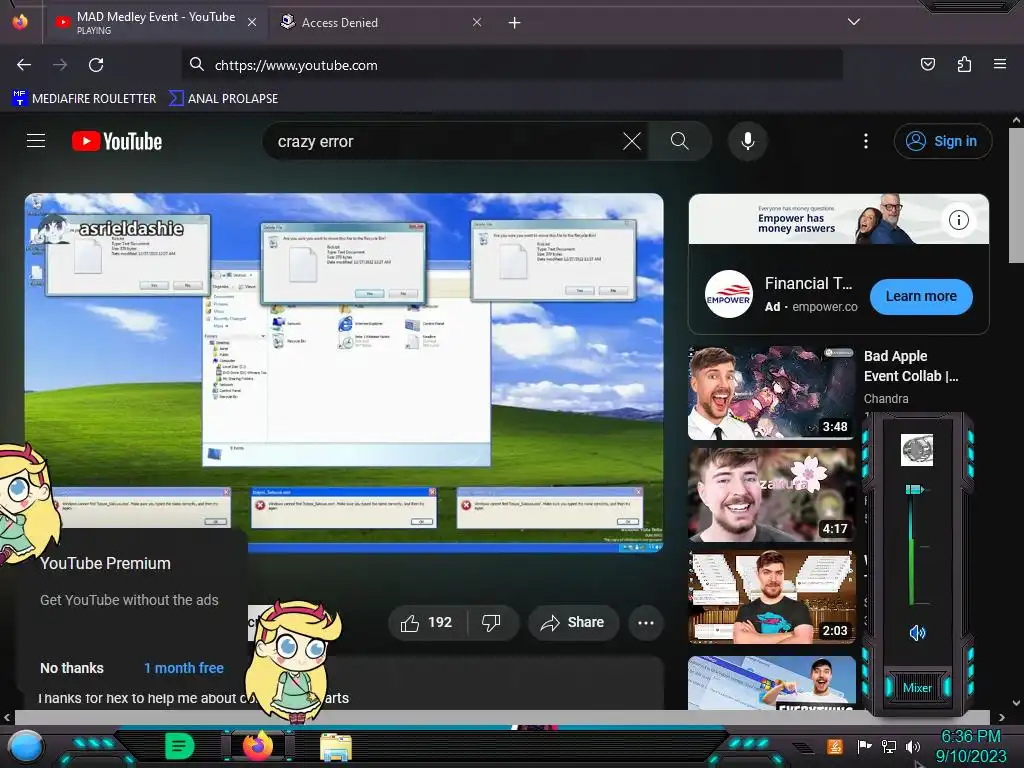Open the Bad Apple Event Collab title
This screenshot has height=768, width=1024.
(911, 366)
